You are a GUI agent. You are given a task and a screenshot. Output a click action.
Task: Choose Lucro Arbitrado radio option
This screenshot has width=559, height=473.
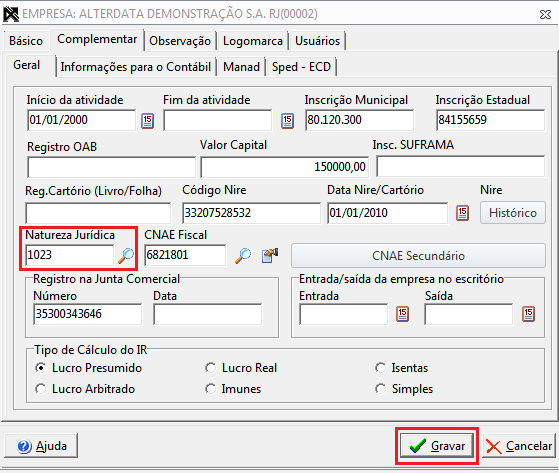point(41,389)
